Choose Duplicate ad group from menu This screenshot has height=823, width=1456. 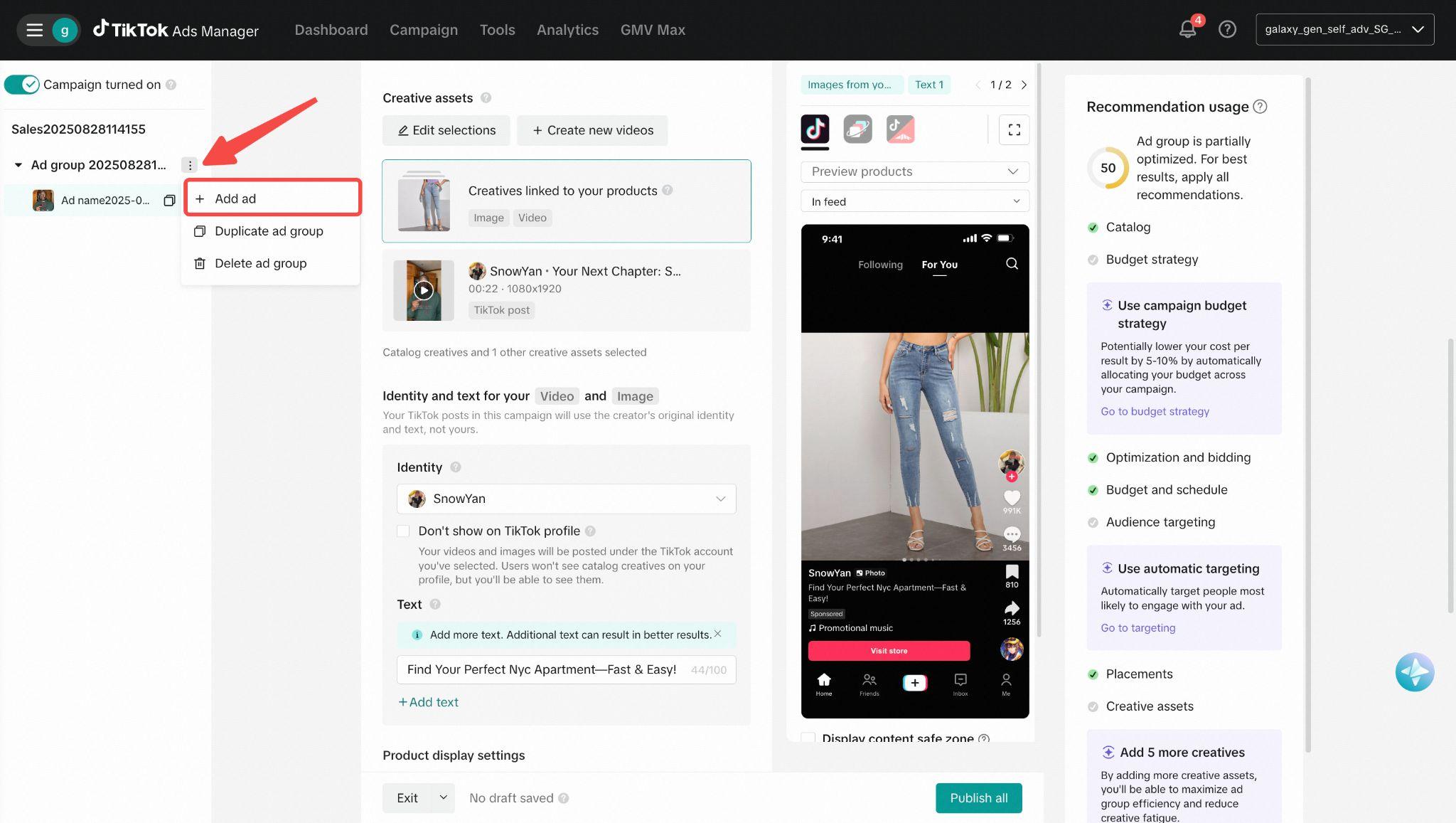pos(269,231)
